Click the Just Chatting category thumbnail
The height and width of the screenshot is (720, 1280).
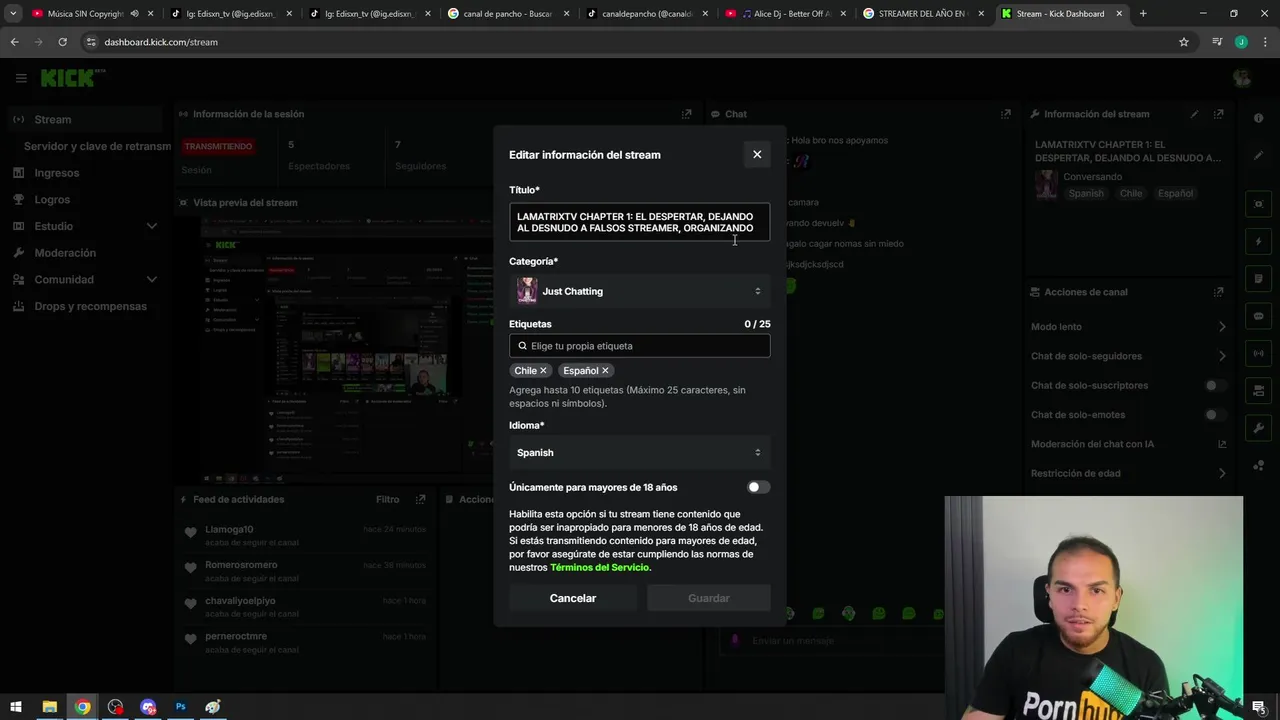coord(527,291)
